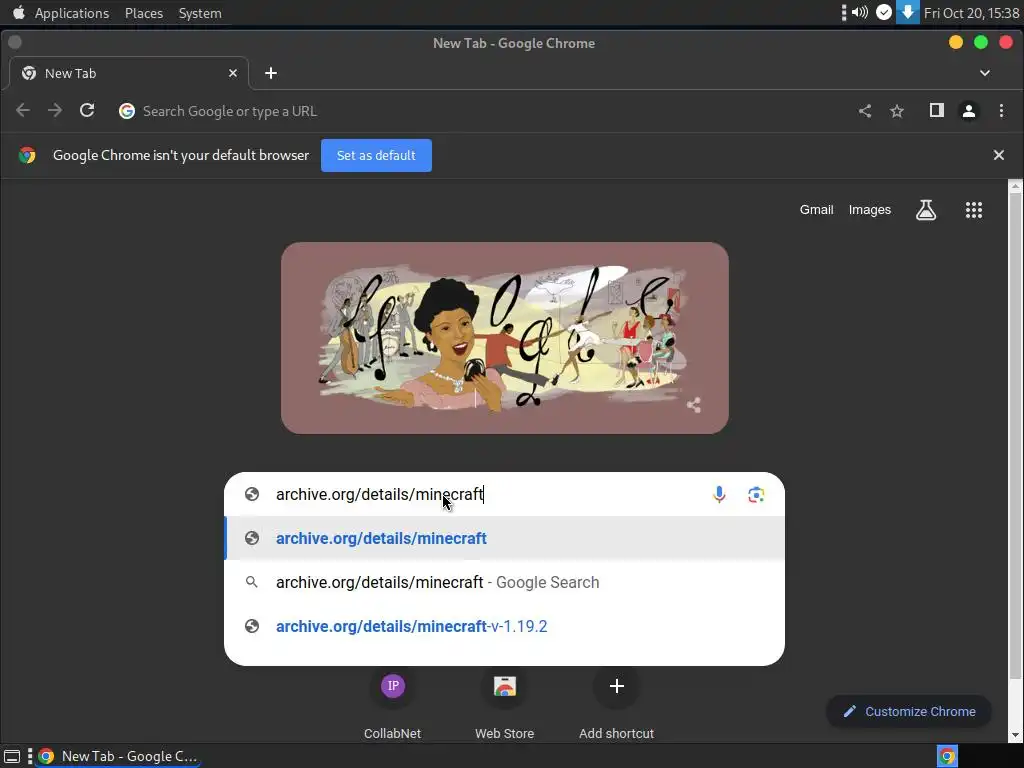Bookmark this tab with the star icon
This screenshot has width=1024, height=768.
tap(897, 111)
